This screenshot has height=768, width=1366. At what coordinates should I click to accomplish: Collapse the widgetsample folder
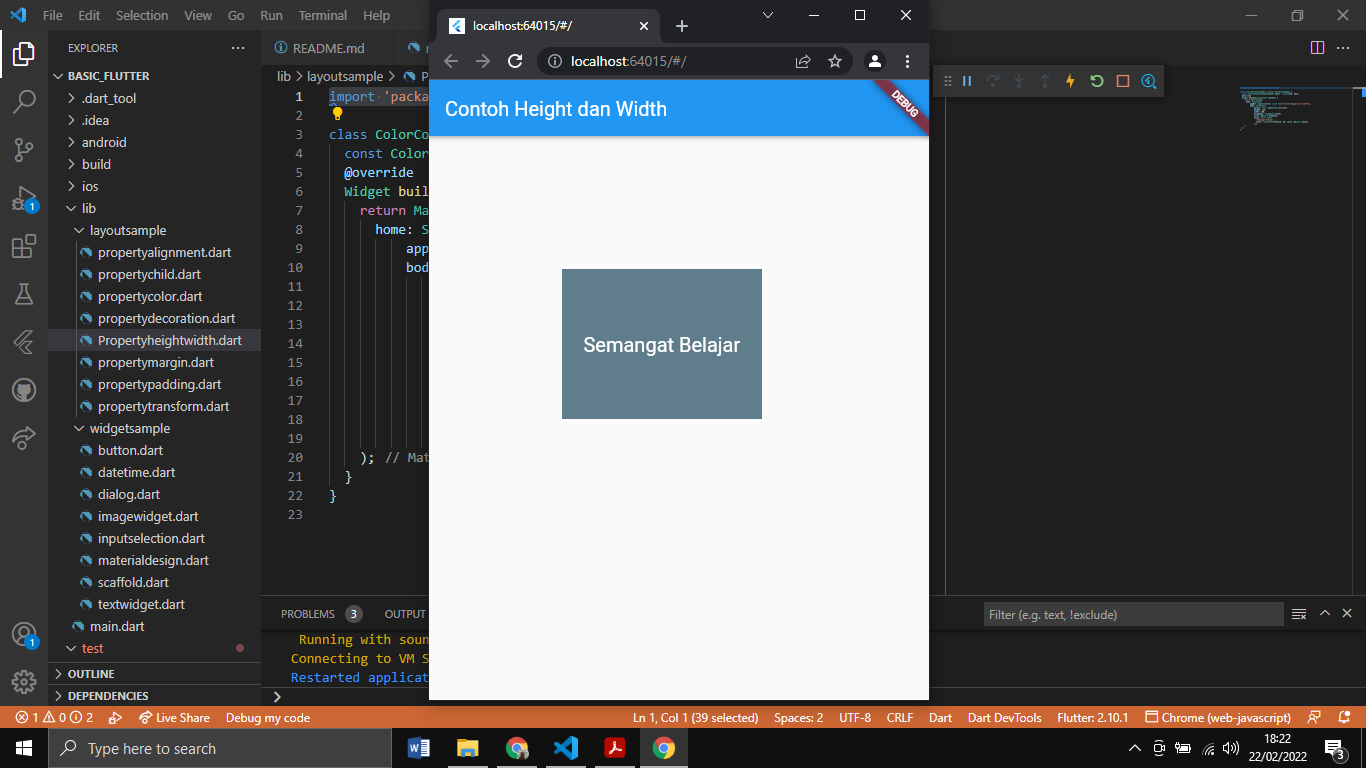click(x=79, y=428)
